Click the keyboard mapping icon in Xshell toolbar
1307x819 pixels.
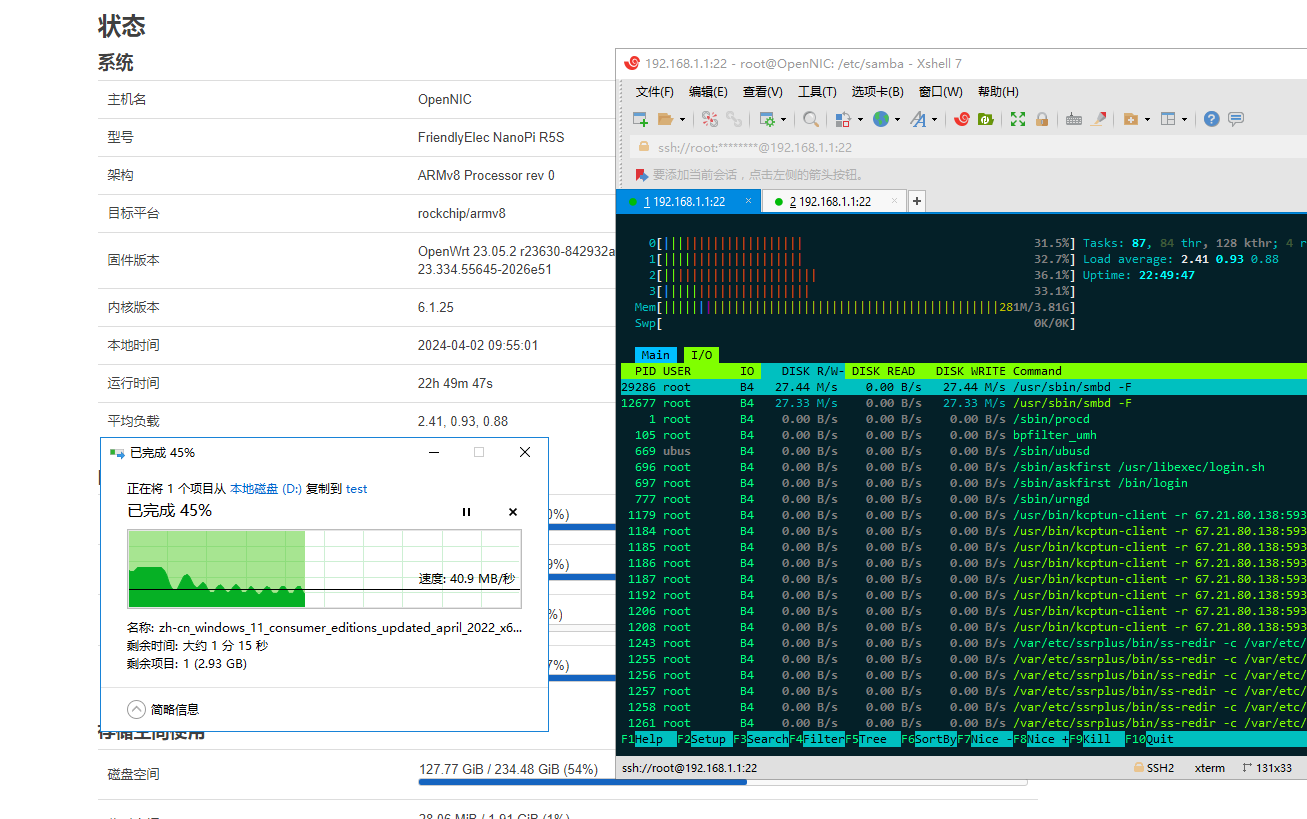(1074, 119)
